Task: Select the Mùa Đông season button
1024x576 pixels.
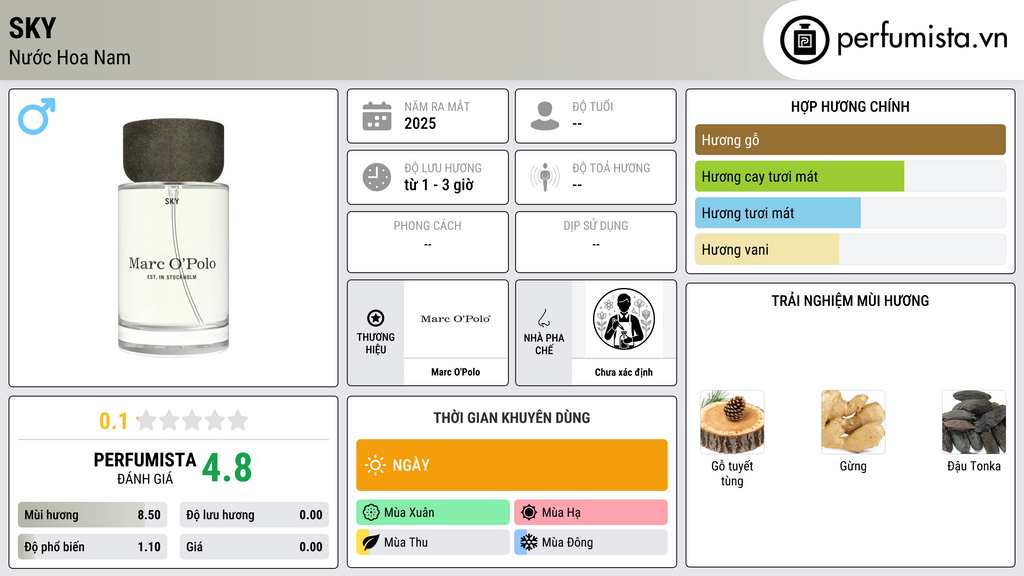Action: coord(591,542)
